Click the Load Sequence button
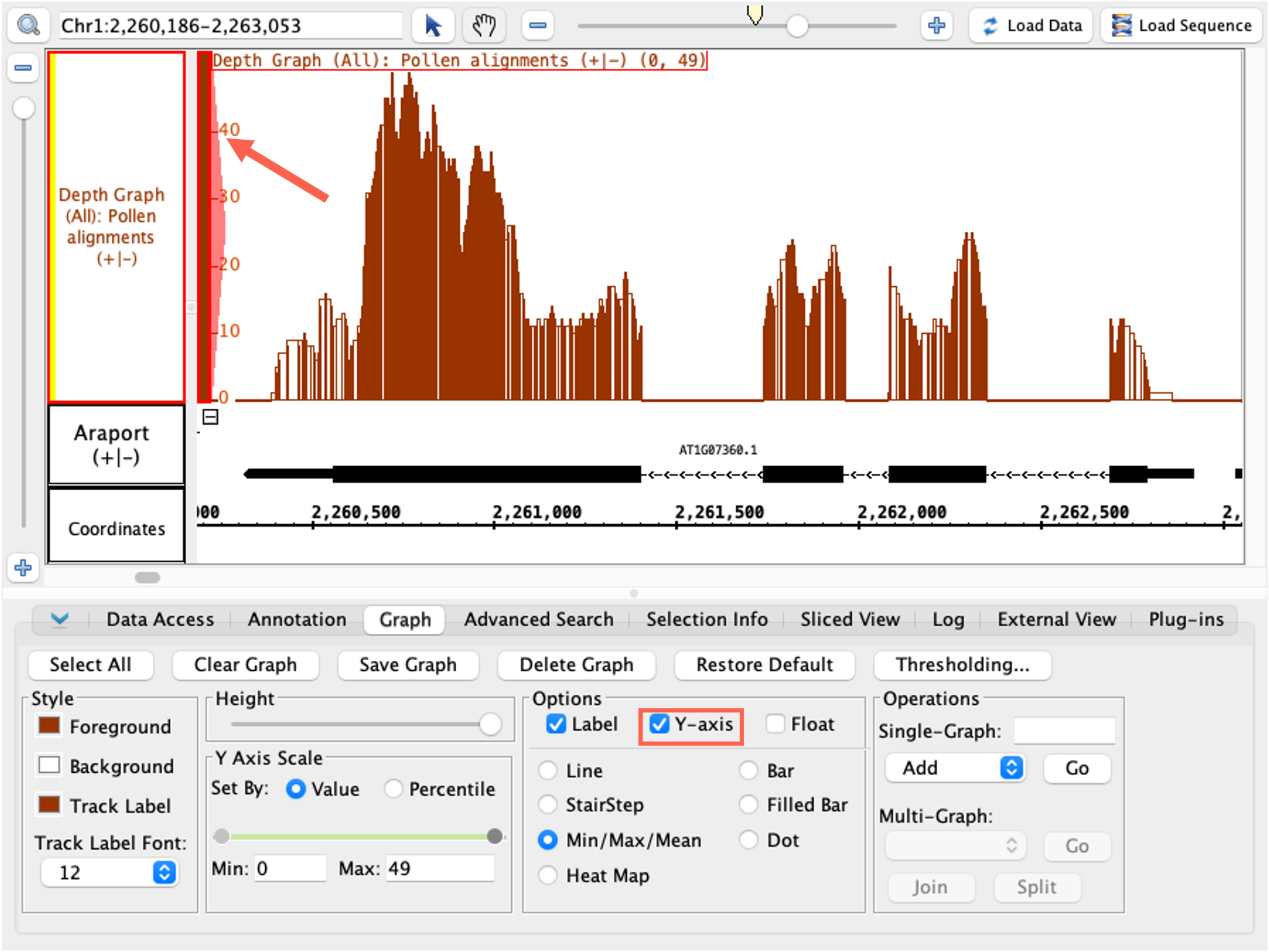Viewport: 1269px width, 952px height. (x=1181, y=25)
